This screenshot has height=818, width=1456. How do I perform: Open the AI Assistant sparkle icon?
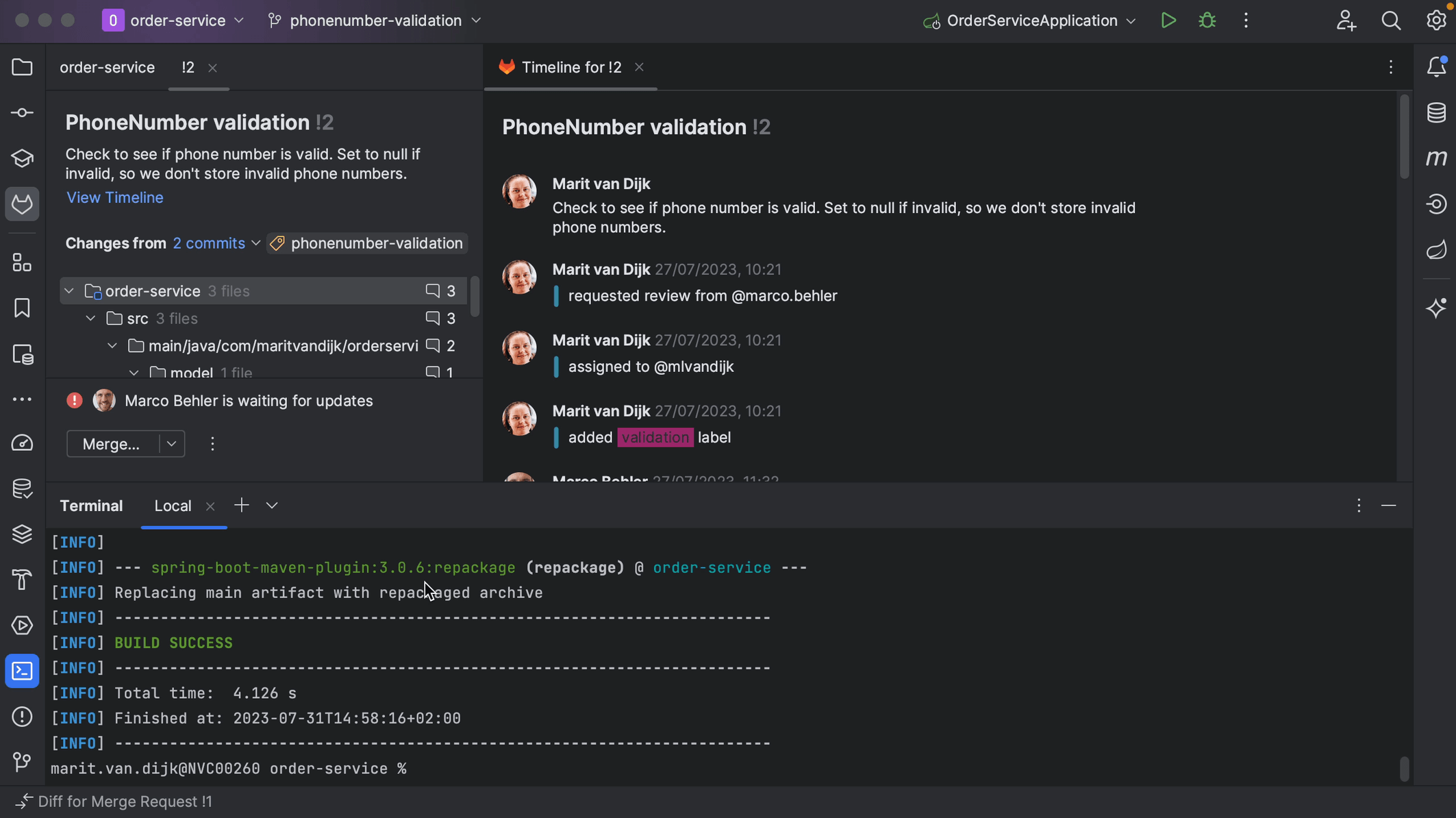pyautogui.click(x=1436, y=308)
